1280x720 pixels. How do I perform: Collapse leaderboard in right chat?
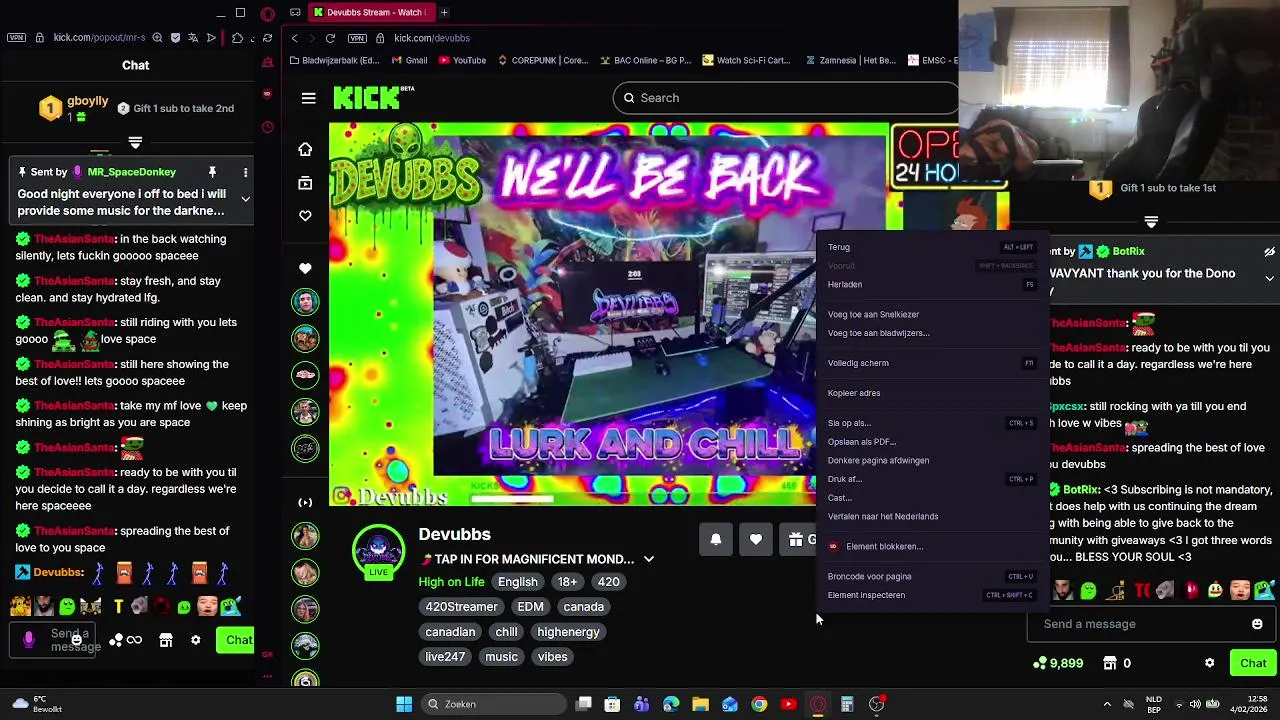tap(1151, 222)
